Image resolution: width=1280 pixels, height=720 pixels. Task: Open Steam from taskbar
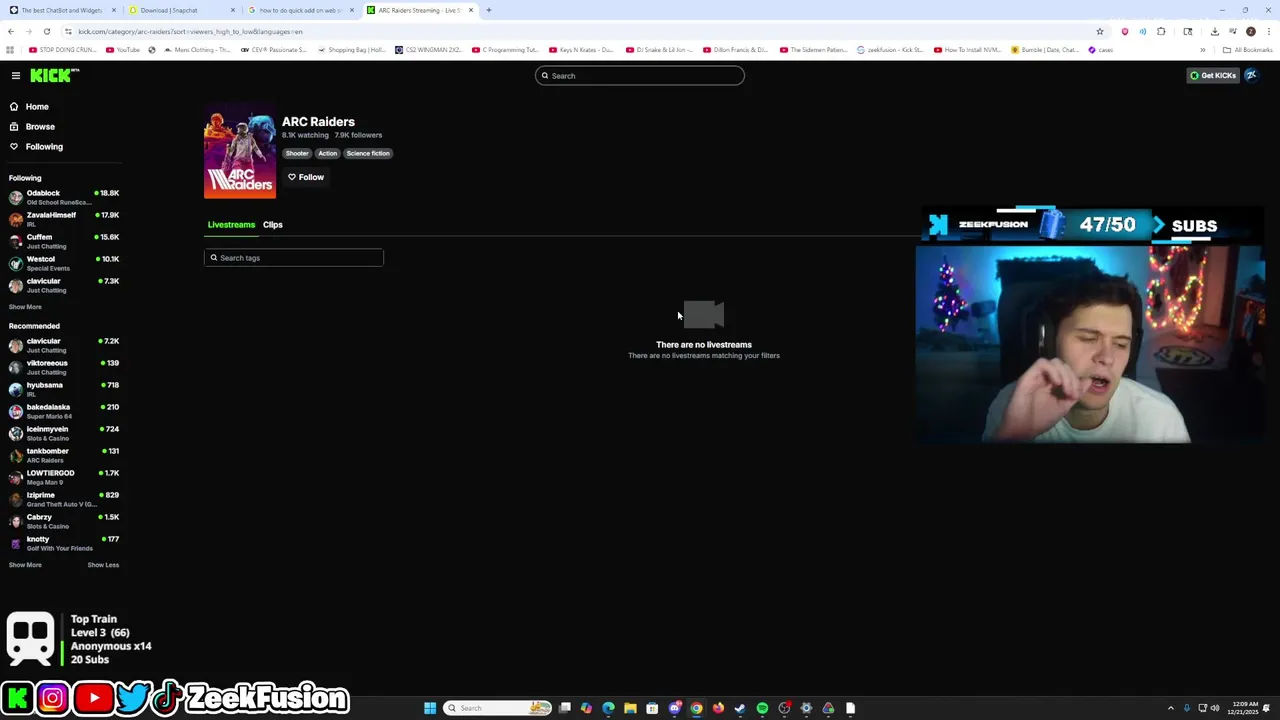[740, 708]
